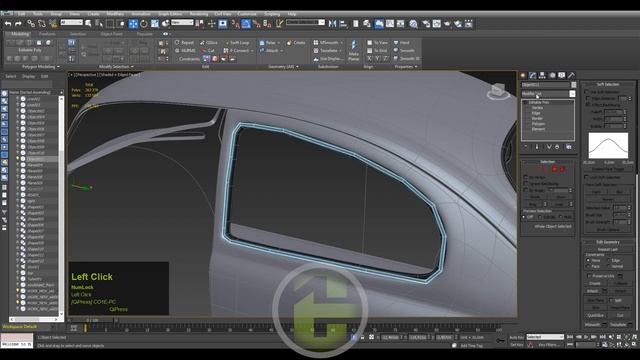Viewport: 640px width, 360px height.
Task: Click the Render Production teapot icon
Action: click(x=447, y=24)
